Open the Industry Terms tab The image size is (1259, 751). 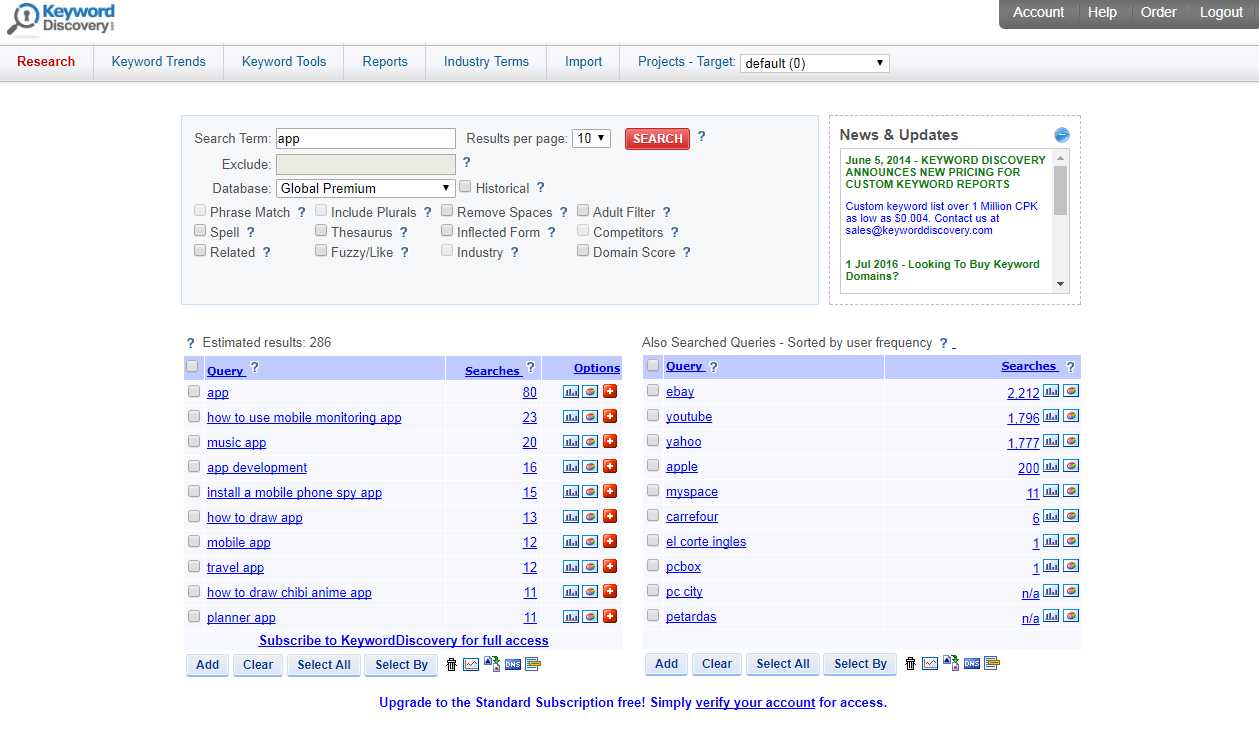(x=486, y=61)
